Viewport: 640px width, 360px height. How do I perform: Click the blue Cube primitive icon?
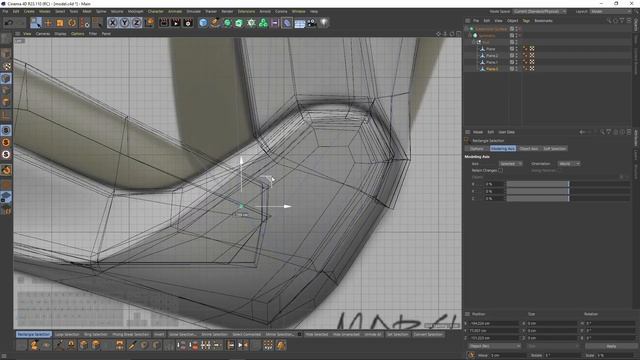pos(203,23)
